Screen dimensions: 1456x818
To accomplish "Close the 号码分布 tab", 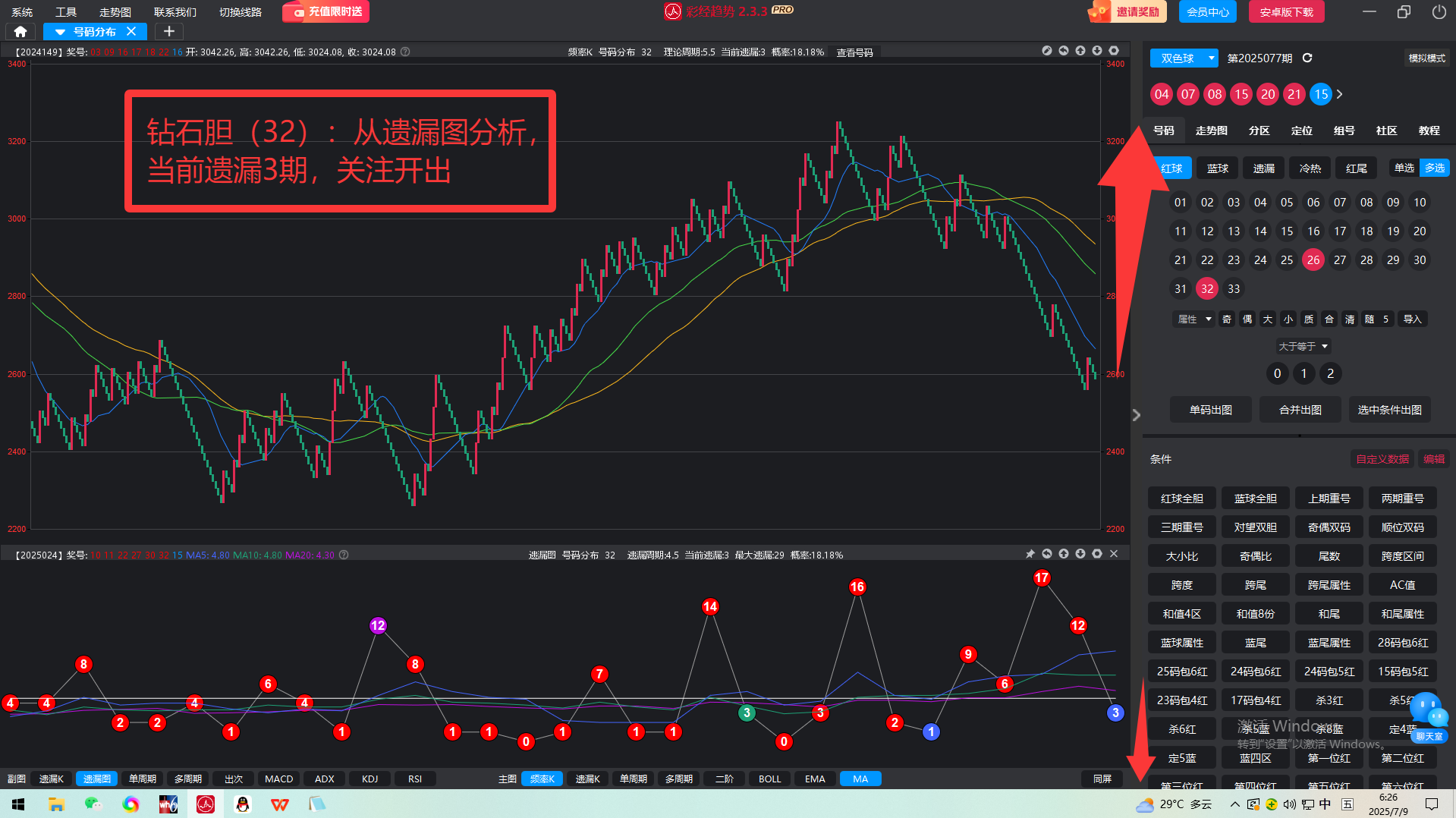I will tap(131, 31).
